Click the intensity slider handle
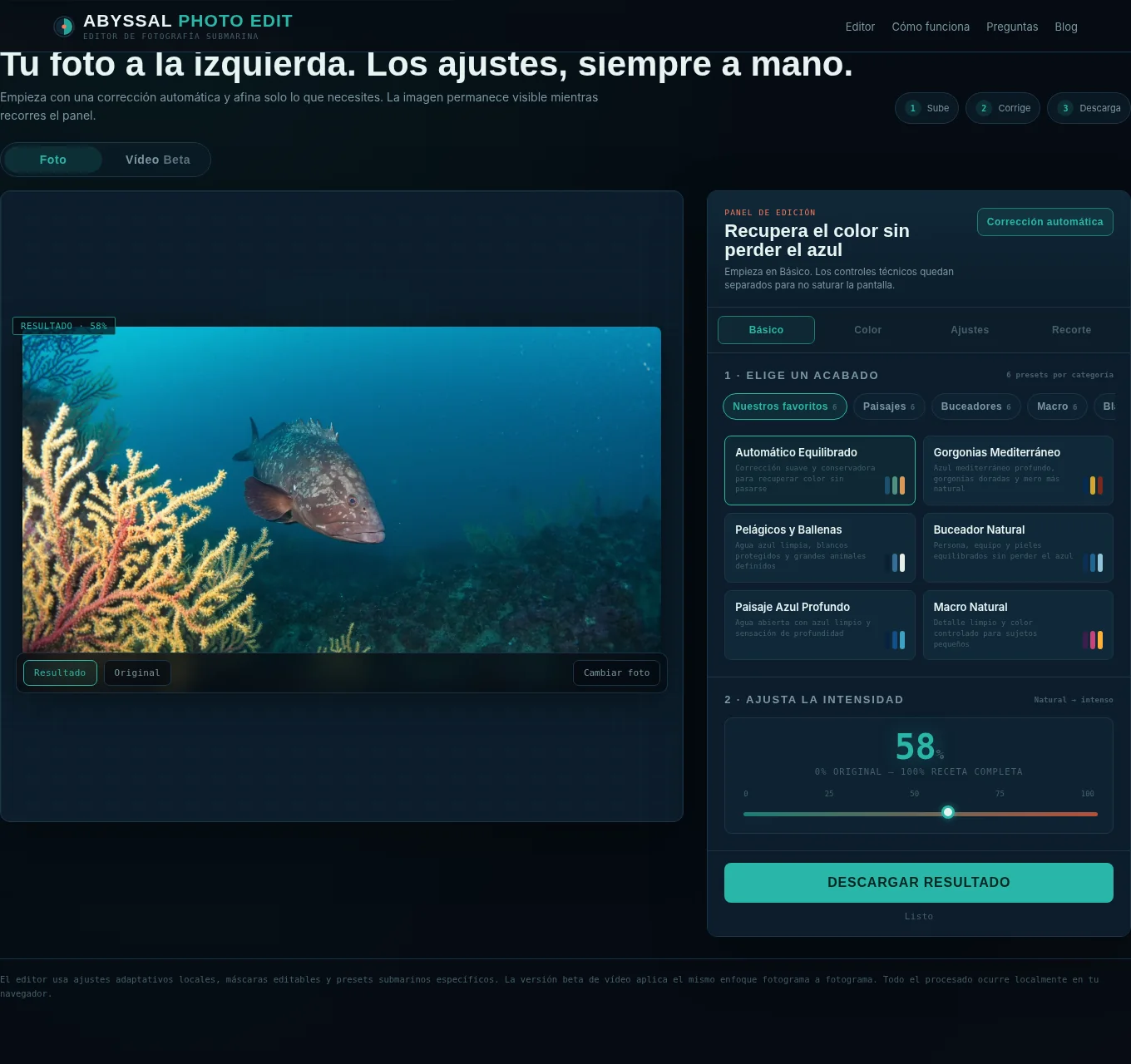Image resolution: width=1131 pixels, height=1064 pixels. pyautogui.click(x=948, y=812)
